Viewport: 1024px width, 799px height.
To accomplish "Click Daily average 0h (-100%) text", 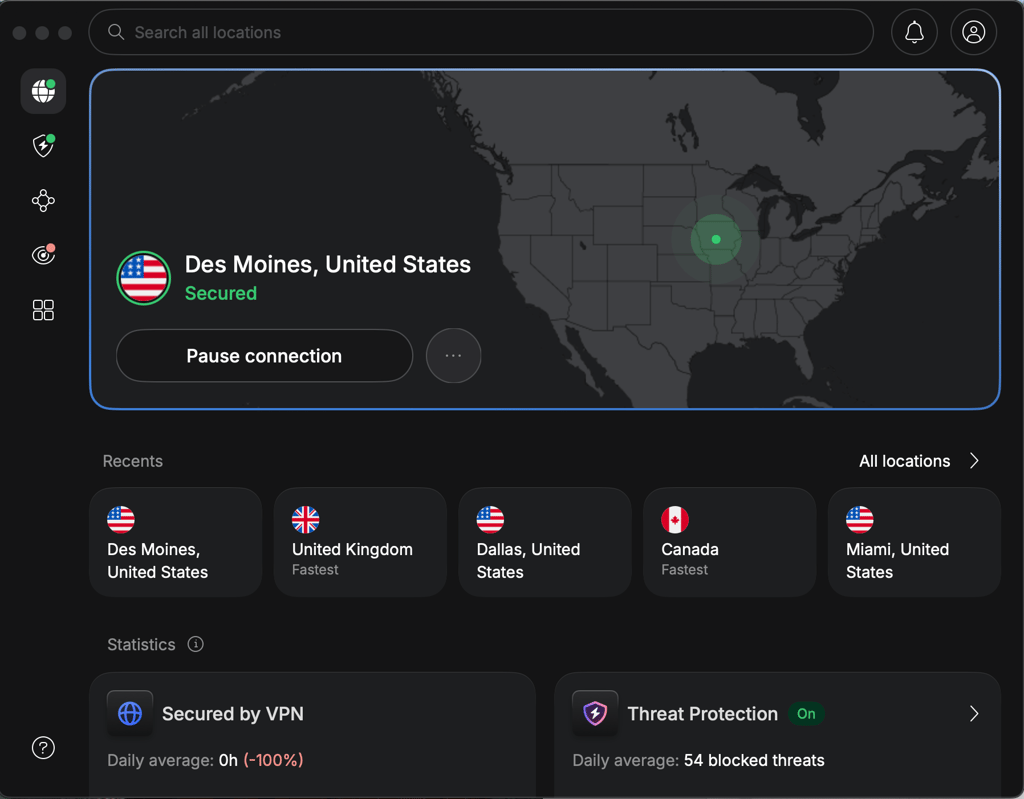I will pos(205,760).
